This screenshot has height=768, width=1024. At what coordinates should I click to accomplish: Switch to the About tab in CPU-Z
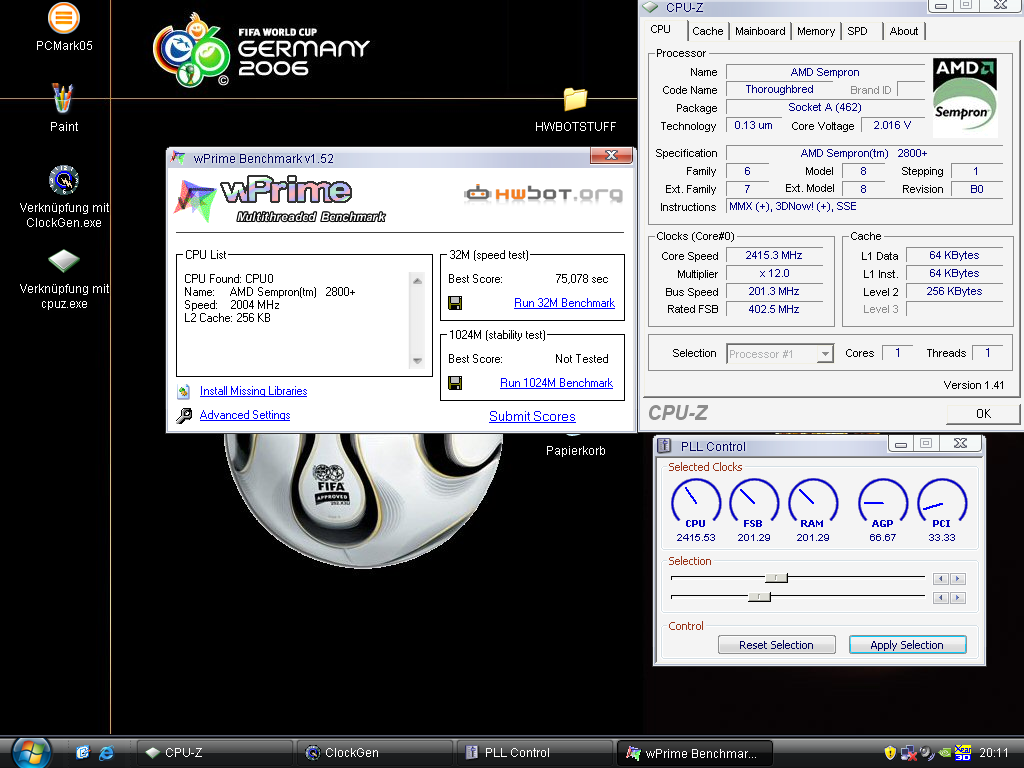click(904, 31)
